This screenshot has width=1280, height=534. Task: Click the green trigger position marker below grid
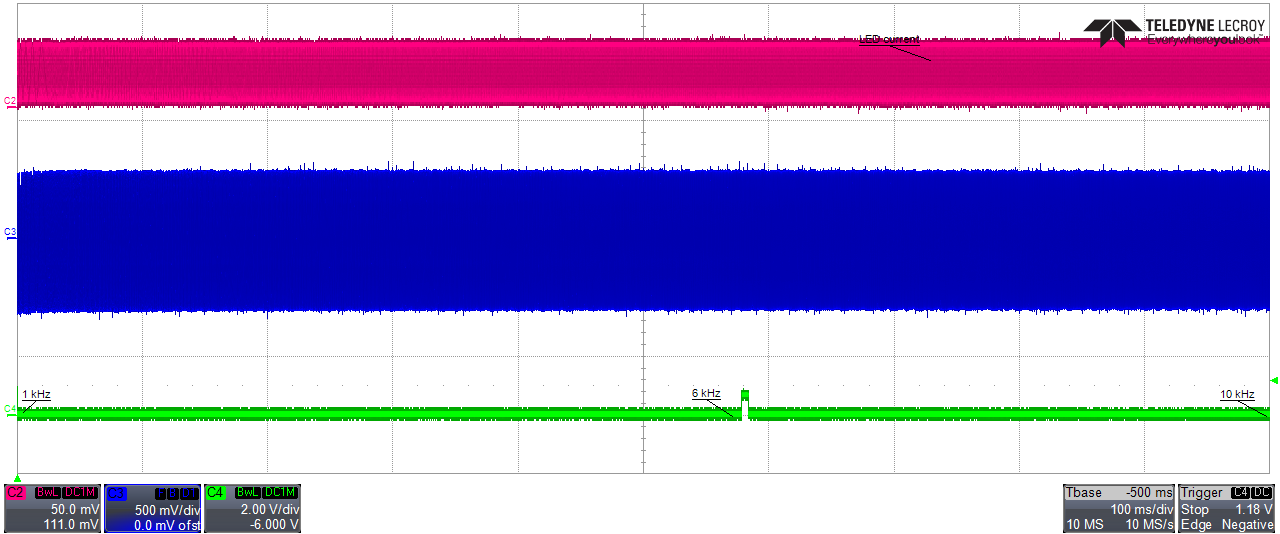pyautogui.click(x=16, y=478)
